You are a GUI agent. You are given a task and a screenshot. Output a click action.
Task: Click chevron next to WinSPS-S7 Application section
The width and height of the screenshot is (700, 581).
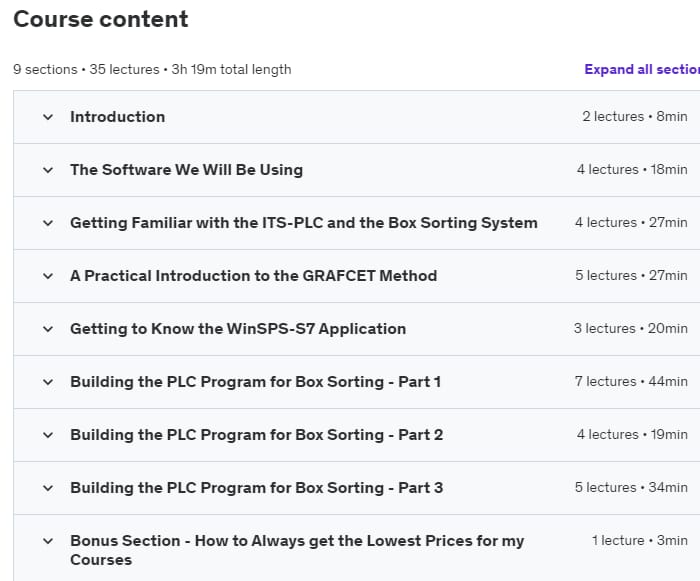[47, 329]
